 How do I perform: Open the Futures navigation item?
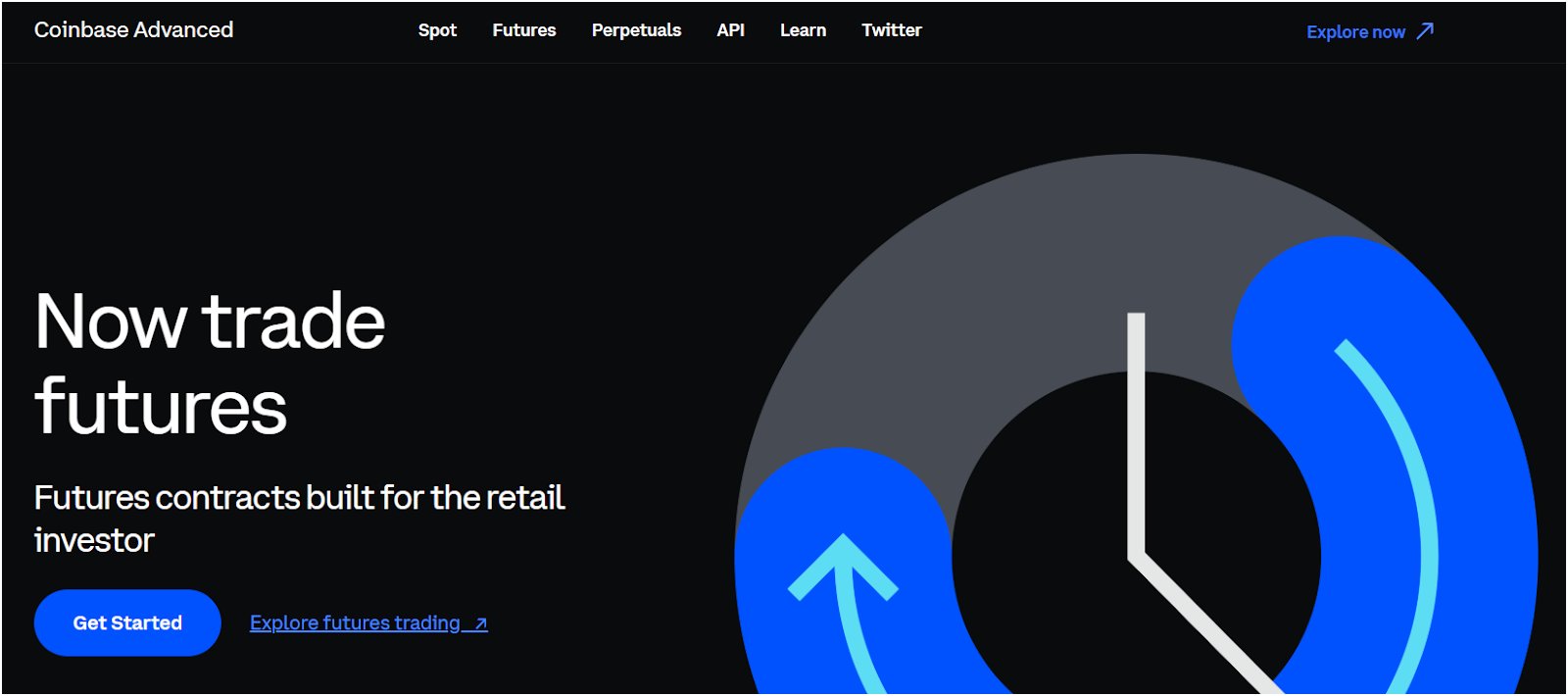[524, 30]
